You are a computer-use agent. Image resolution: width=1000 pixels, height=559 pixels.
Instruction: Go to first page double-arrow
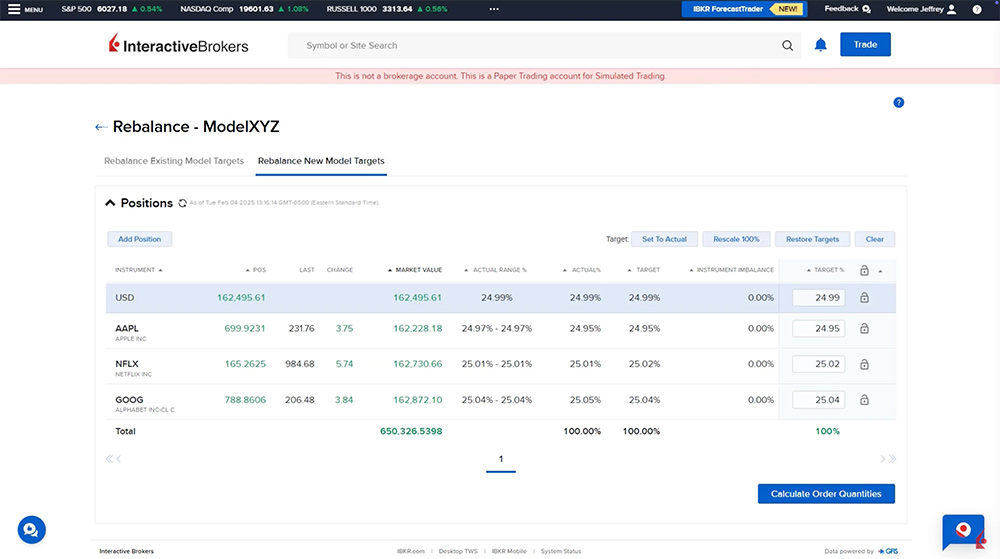[x=109, y=459]
